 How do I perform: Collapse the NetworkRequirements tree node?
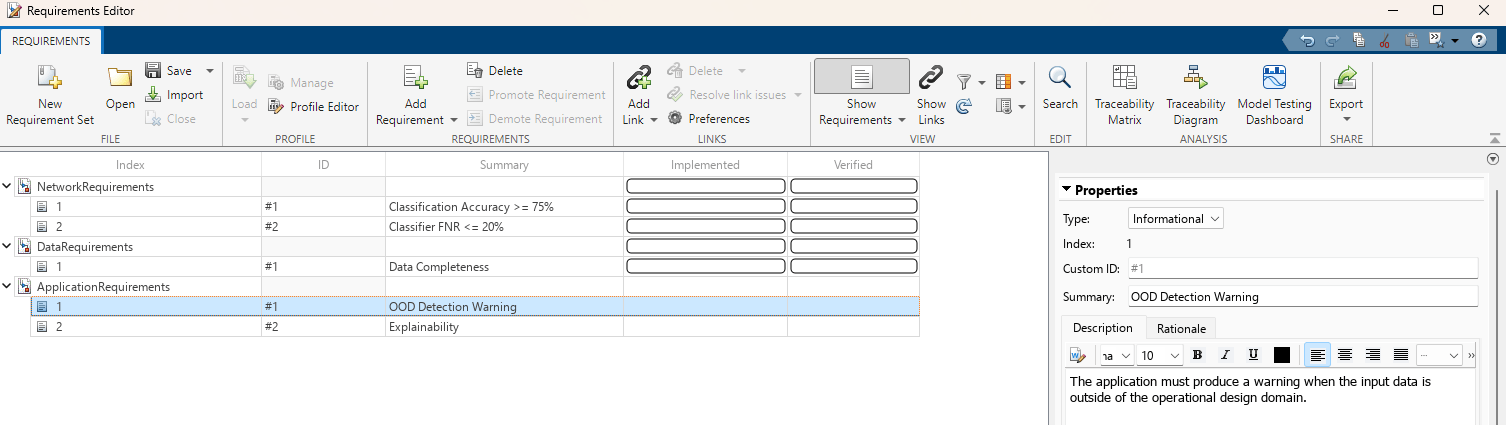pyautogui.click(x=7, y=186)
